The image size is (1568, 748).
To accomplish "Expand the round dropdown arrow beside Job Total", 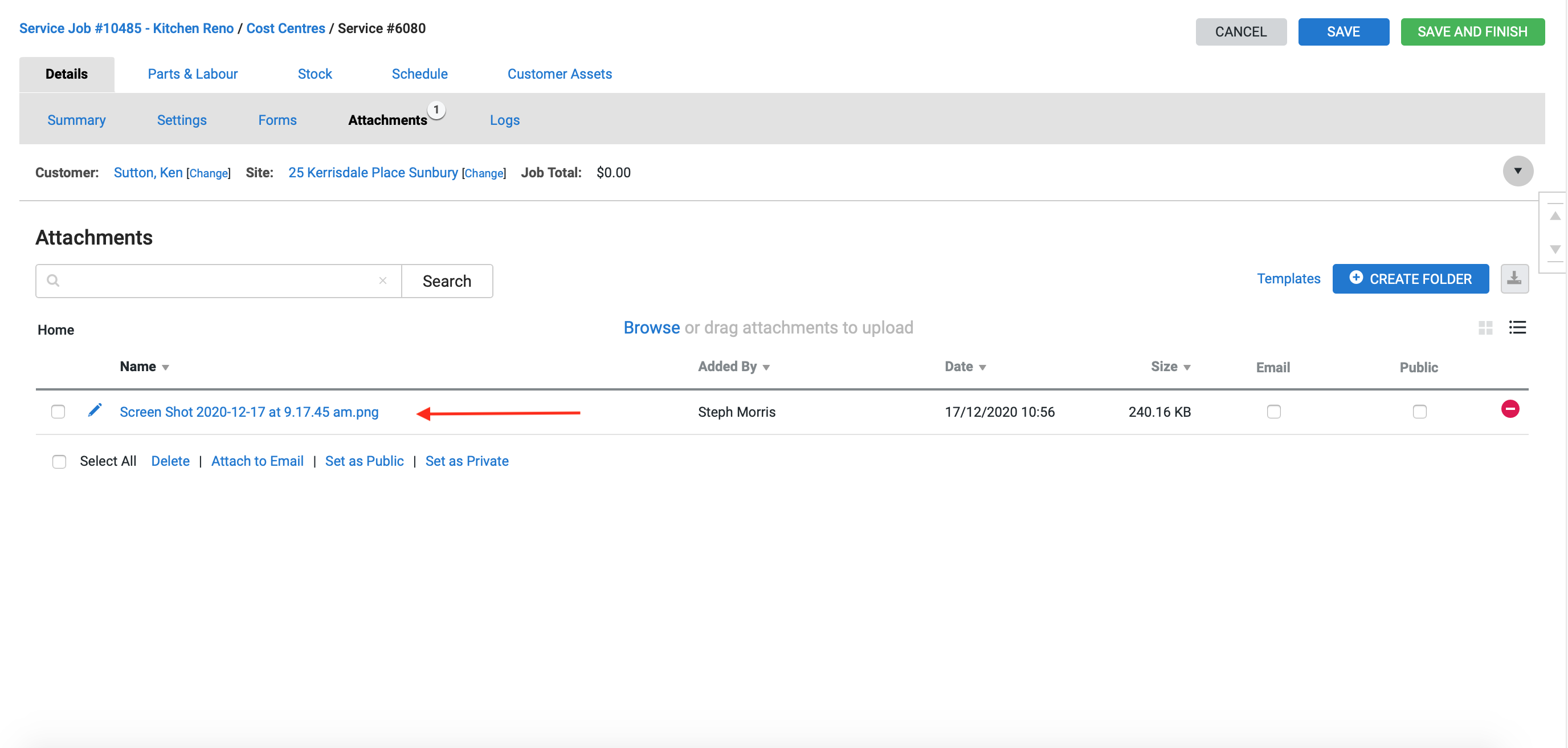I will tap(1517, 171).
